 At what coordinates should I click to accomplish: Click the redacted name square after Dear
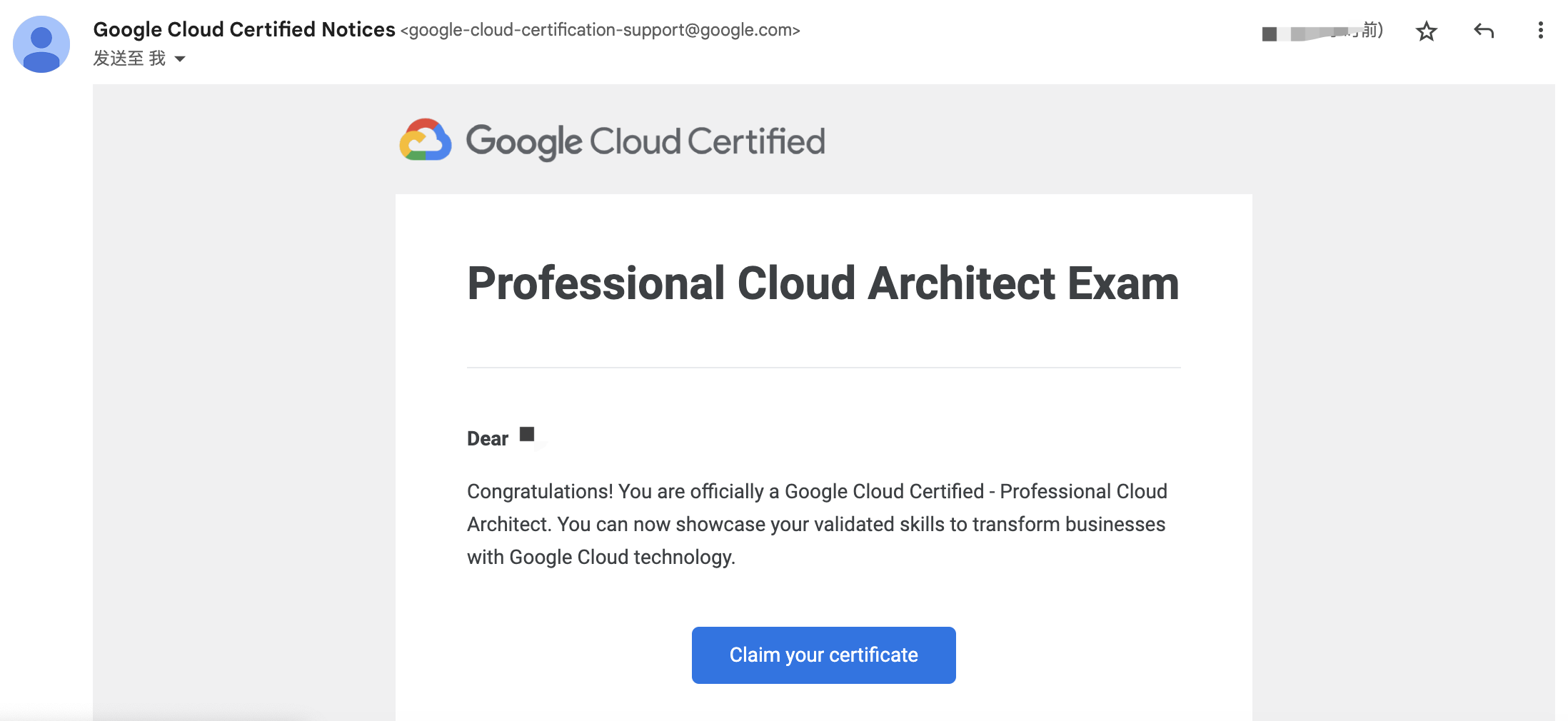(x=527, y=434)
